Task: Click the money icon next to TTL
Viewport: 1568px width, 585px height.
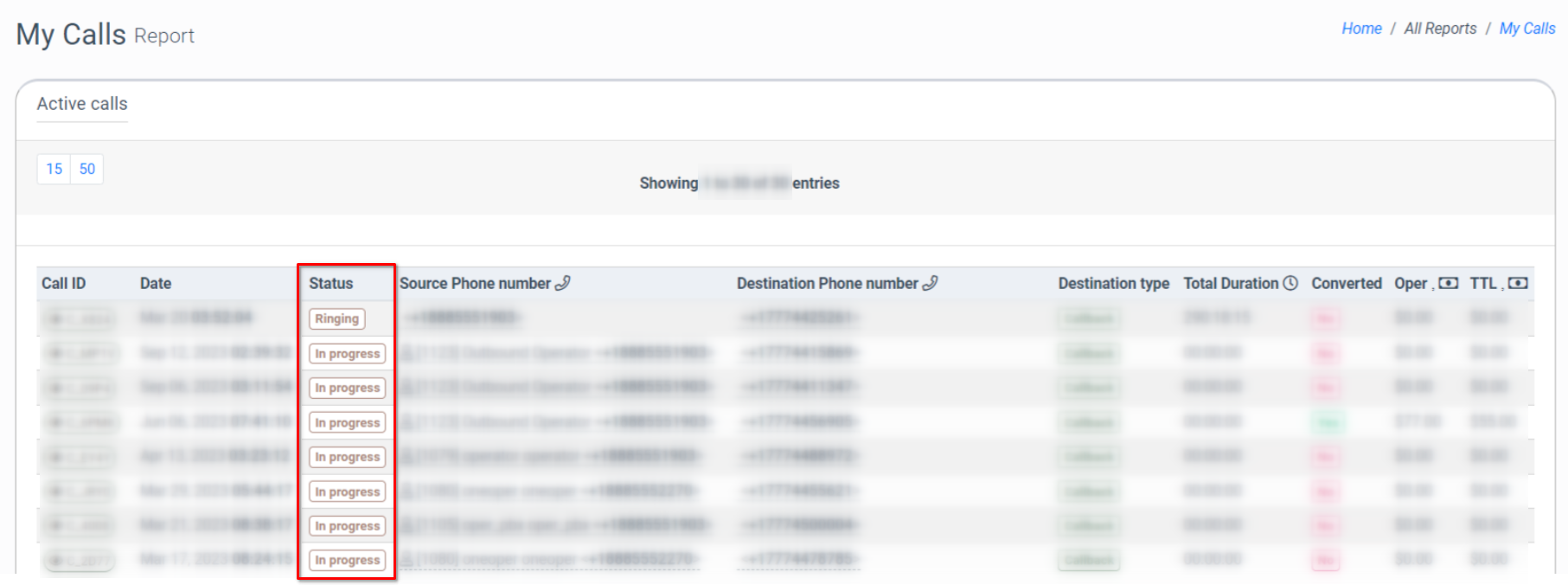Action: (1518, 283)
